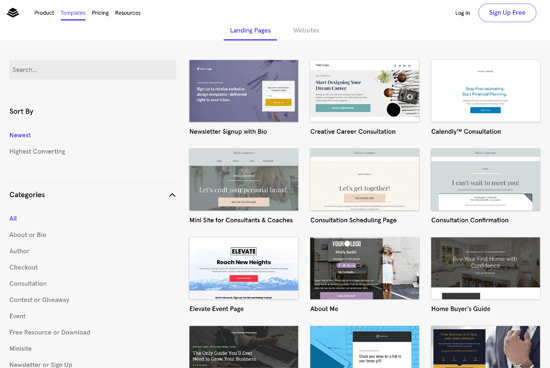
Task: Click the Calendly Consultation title text
Action: pos(466,132)
